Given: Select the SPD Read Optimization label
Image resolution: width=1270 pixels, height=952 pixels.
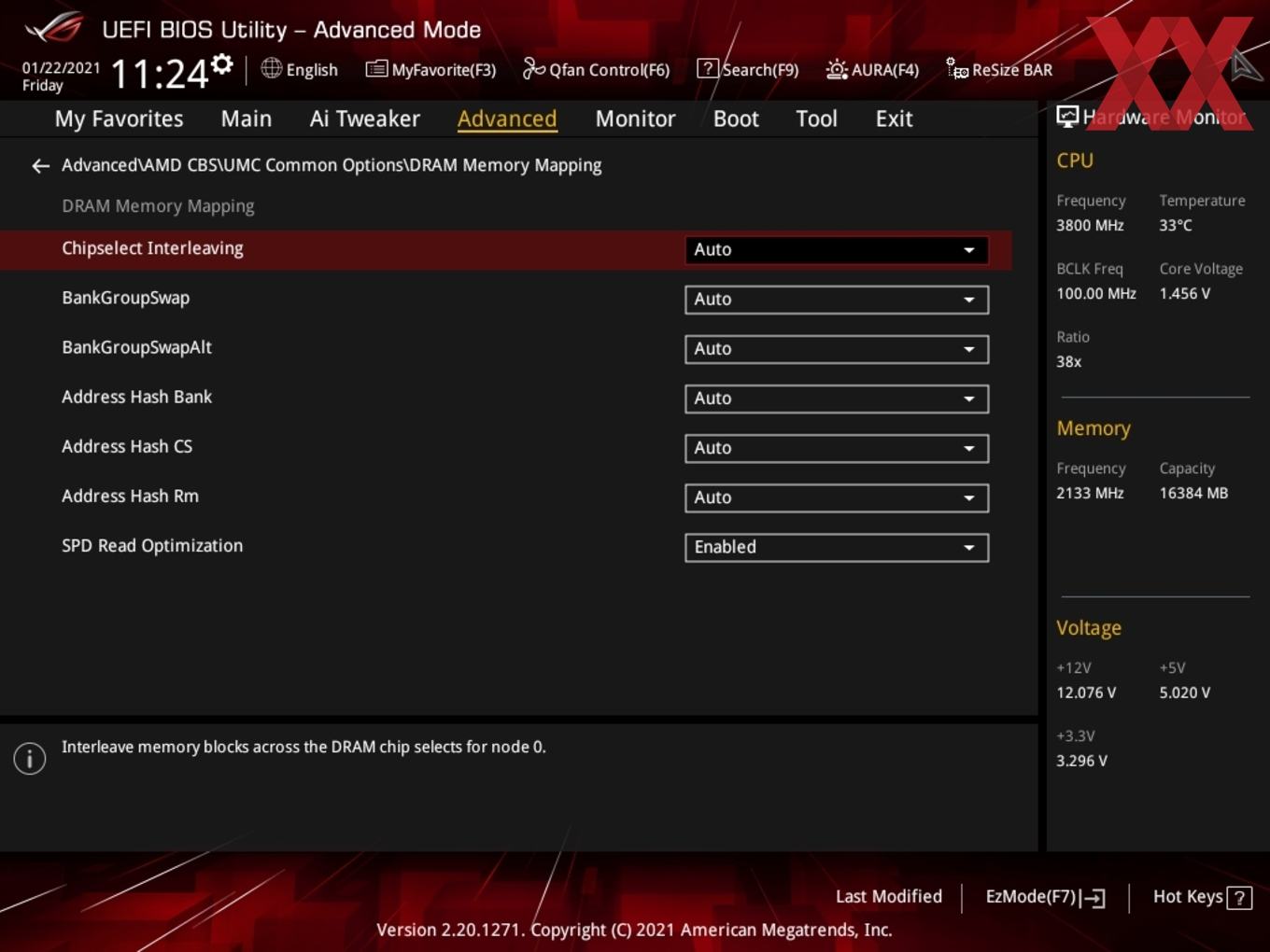Looking at the screenshot, I should (152, 546).
